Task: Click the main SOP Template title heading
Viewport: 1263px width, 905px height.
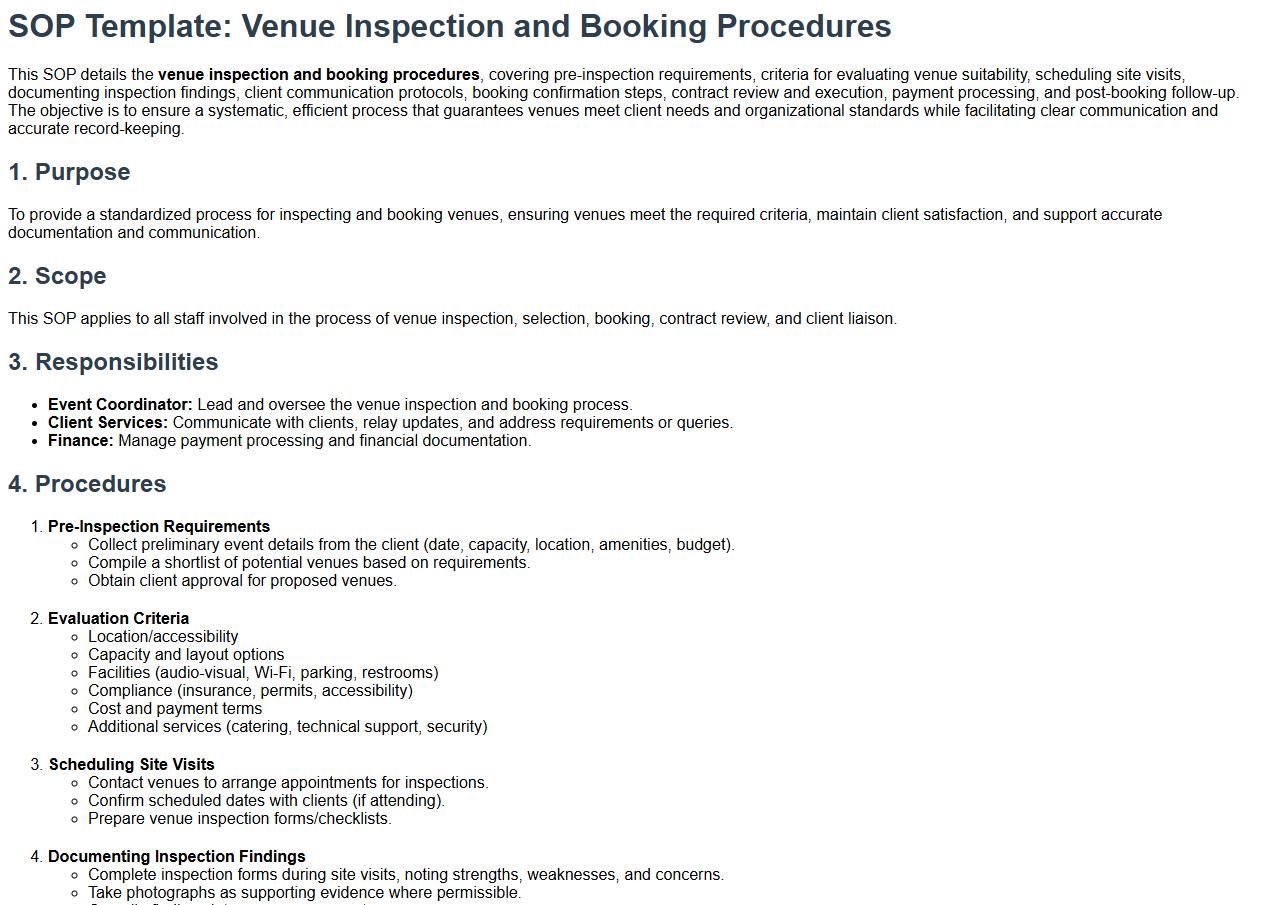Action: [449, 26]
